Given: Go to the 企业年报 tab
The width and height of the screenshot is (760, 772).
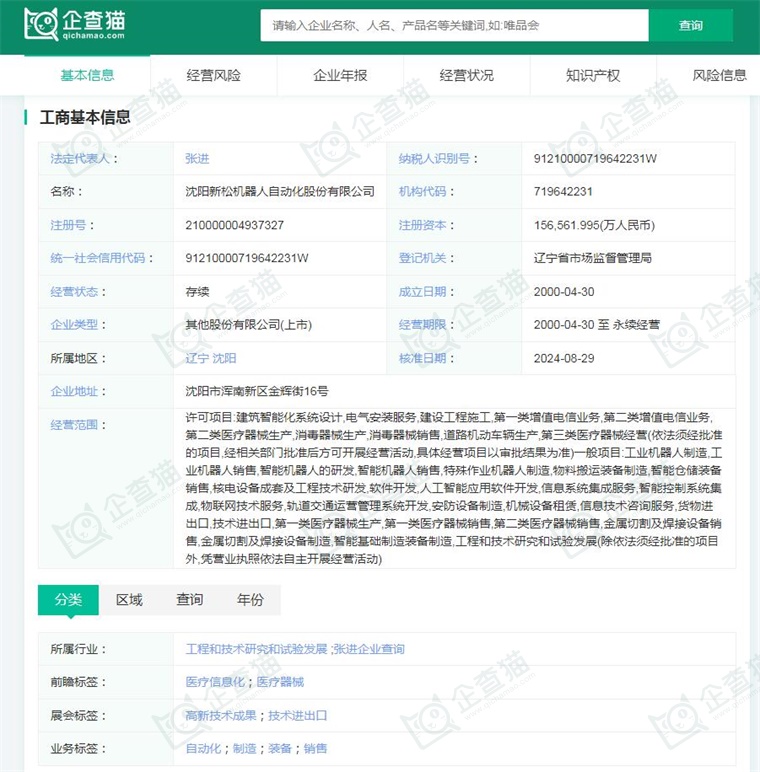Looking at the screenshot, I should (340, 75).
